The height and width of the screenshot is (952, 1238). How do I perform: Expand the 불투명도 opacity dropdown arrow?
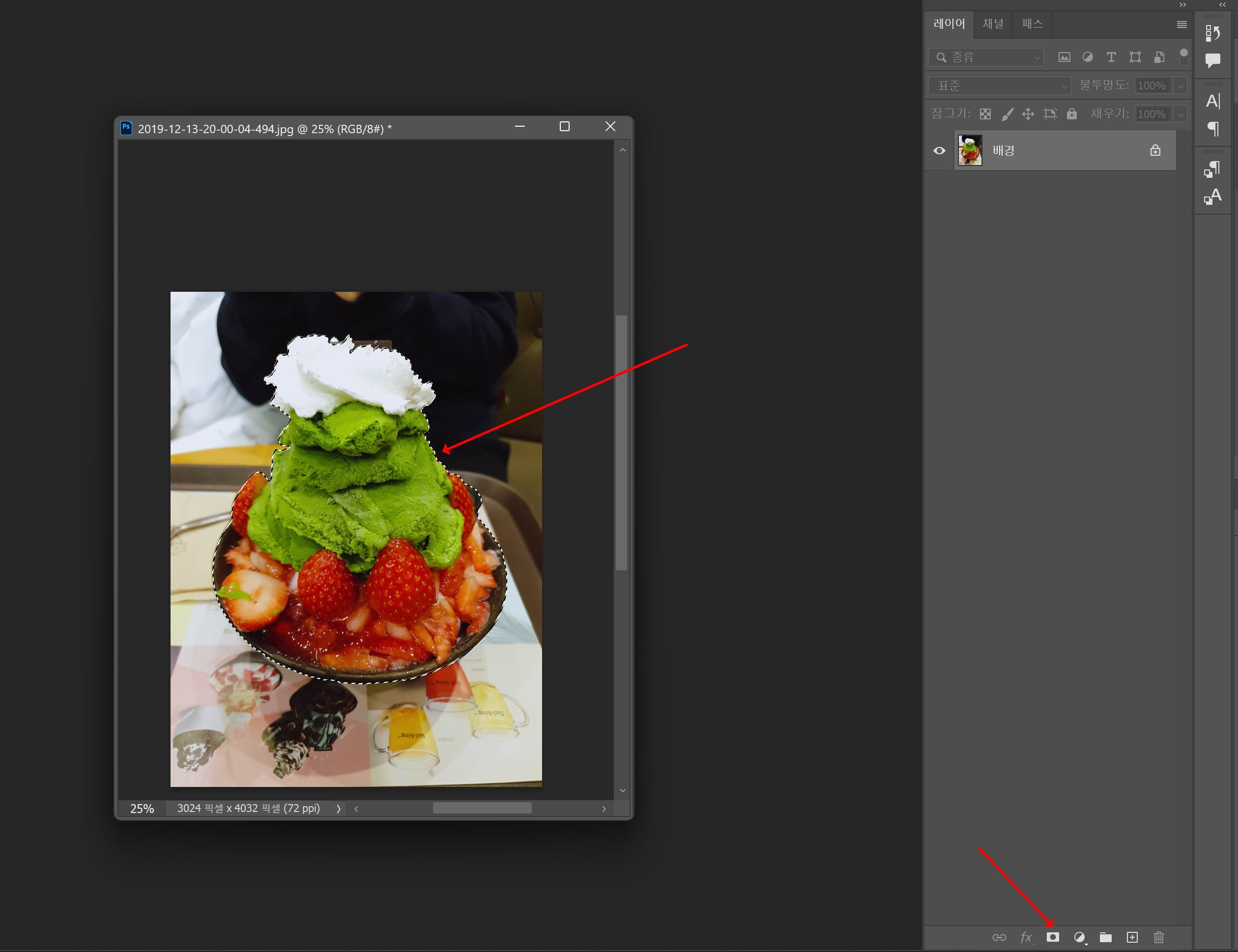point(1181,85)
